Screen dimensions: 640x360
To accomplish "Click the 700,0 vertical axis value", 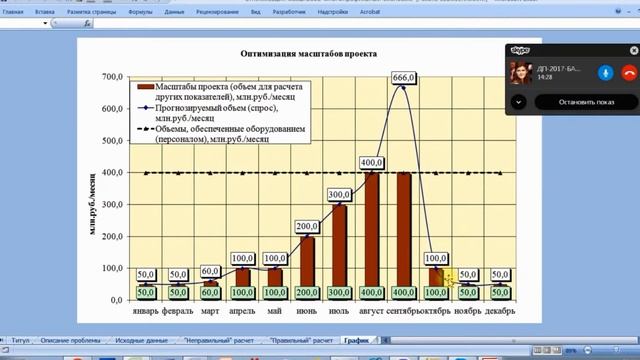I will pos(112,77).
